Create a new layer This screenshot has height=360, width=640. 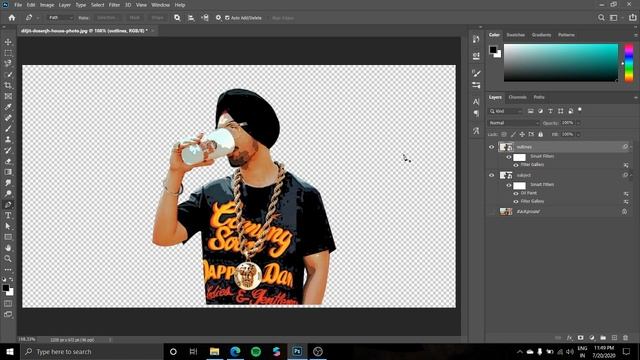click(614, 338)
